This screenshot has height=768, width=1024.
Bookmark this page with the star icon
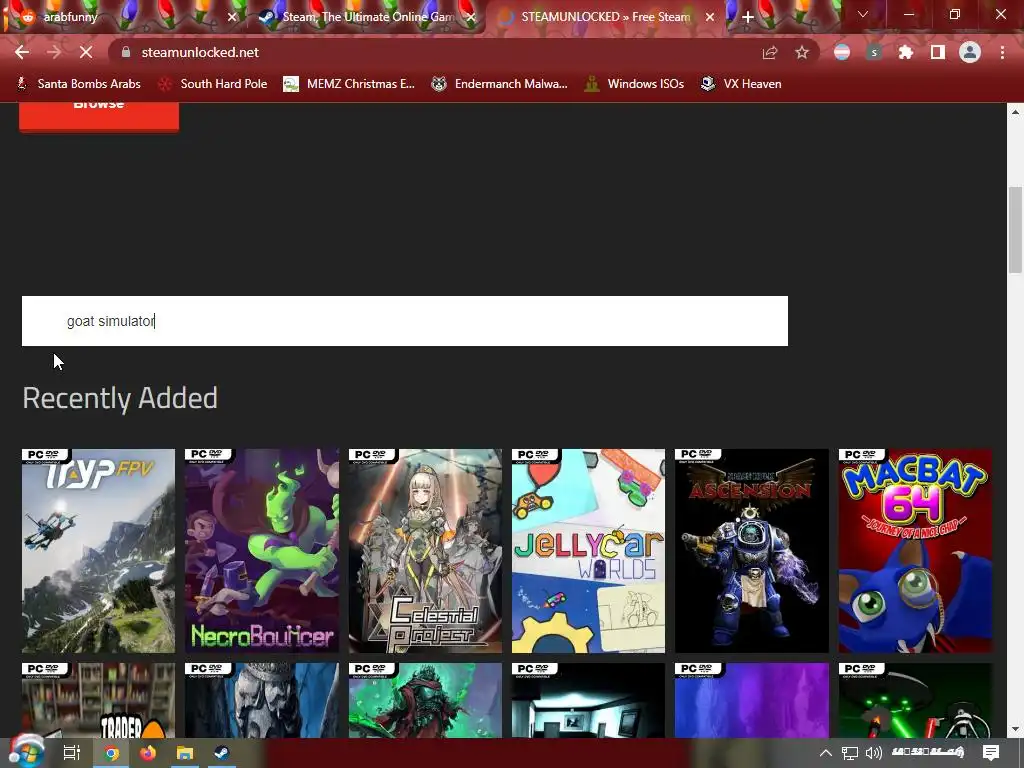tap(802, 53)
